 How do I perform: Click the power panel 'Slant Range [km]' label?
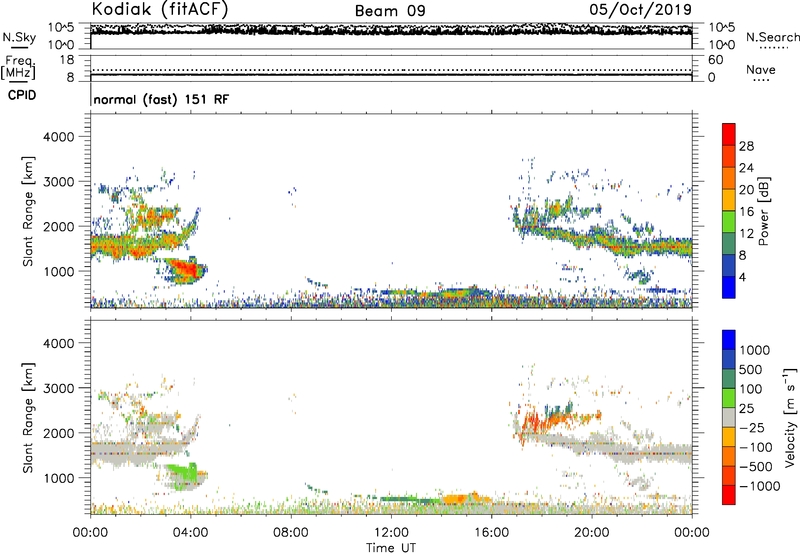pyautogui.click(x=28, y=211)
